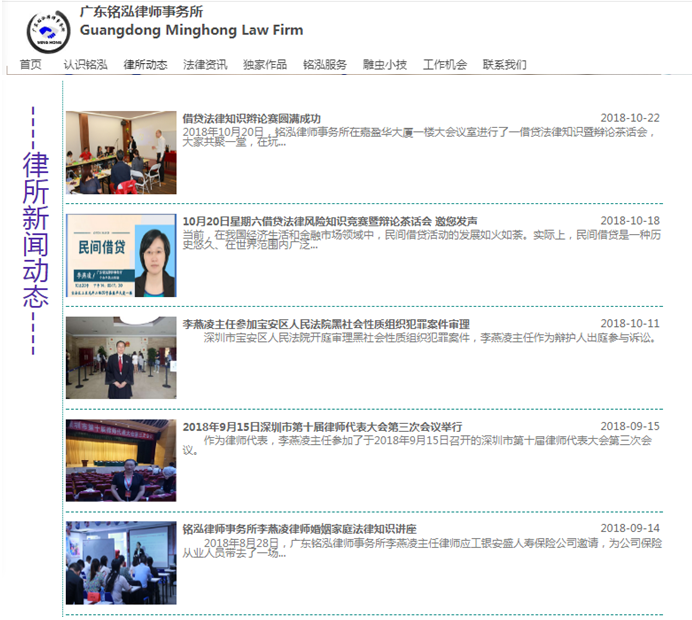This screenshot has height=620, width=692.
Task: Click the date 2018-10-18
Action: click(x=630, y=221)
